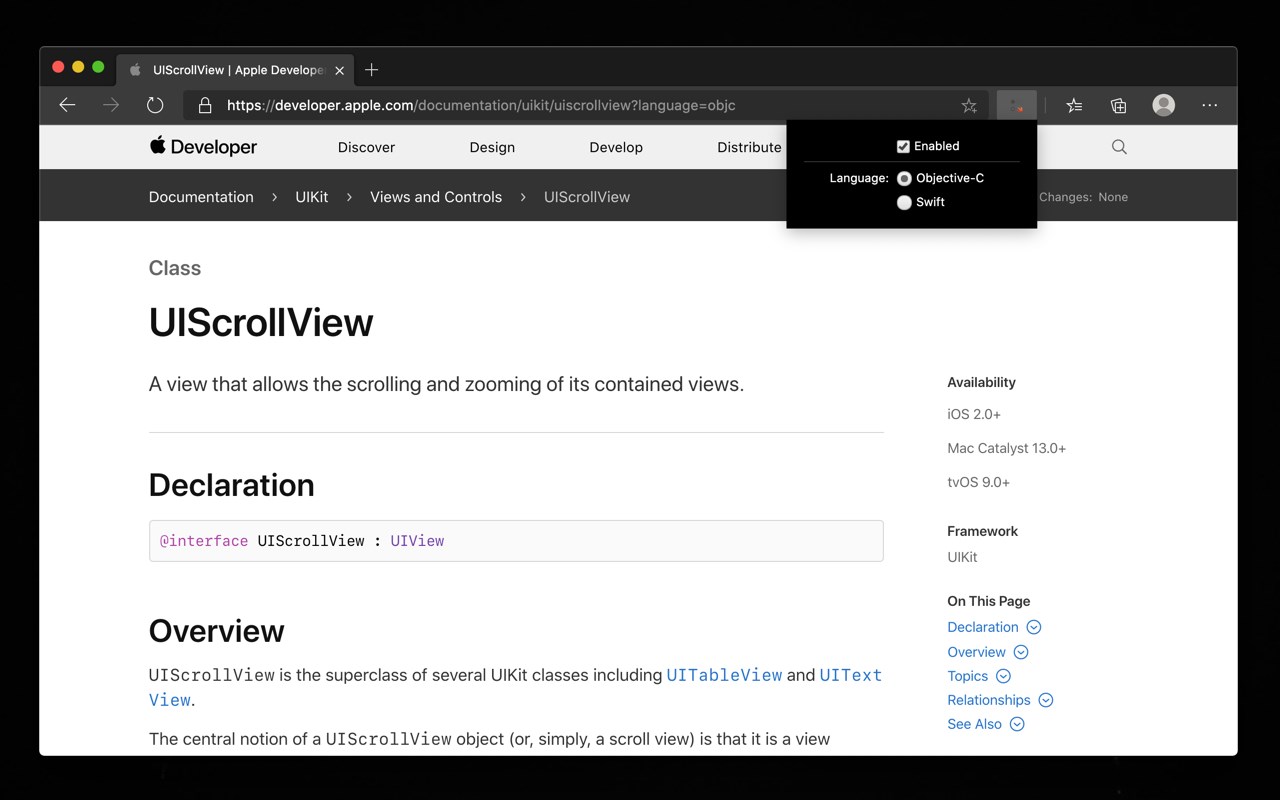Open the Collections panel
The height and width of the screenshot is (800, 1280).
(x=1119, y=105)
